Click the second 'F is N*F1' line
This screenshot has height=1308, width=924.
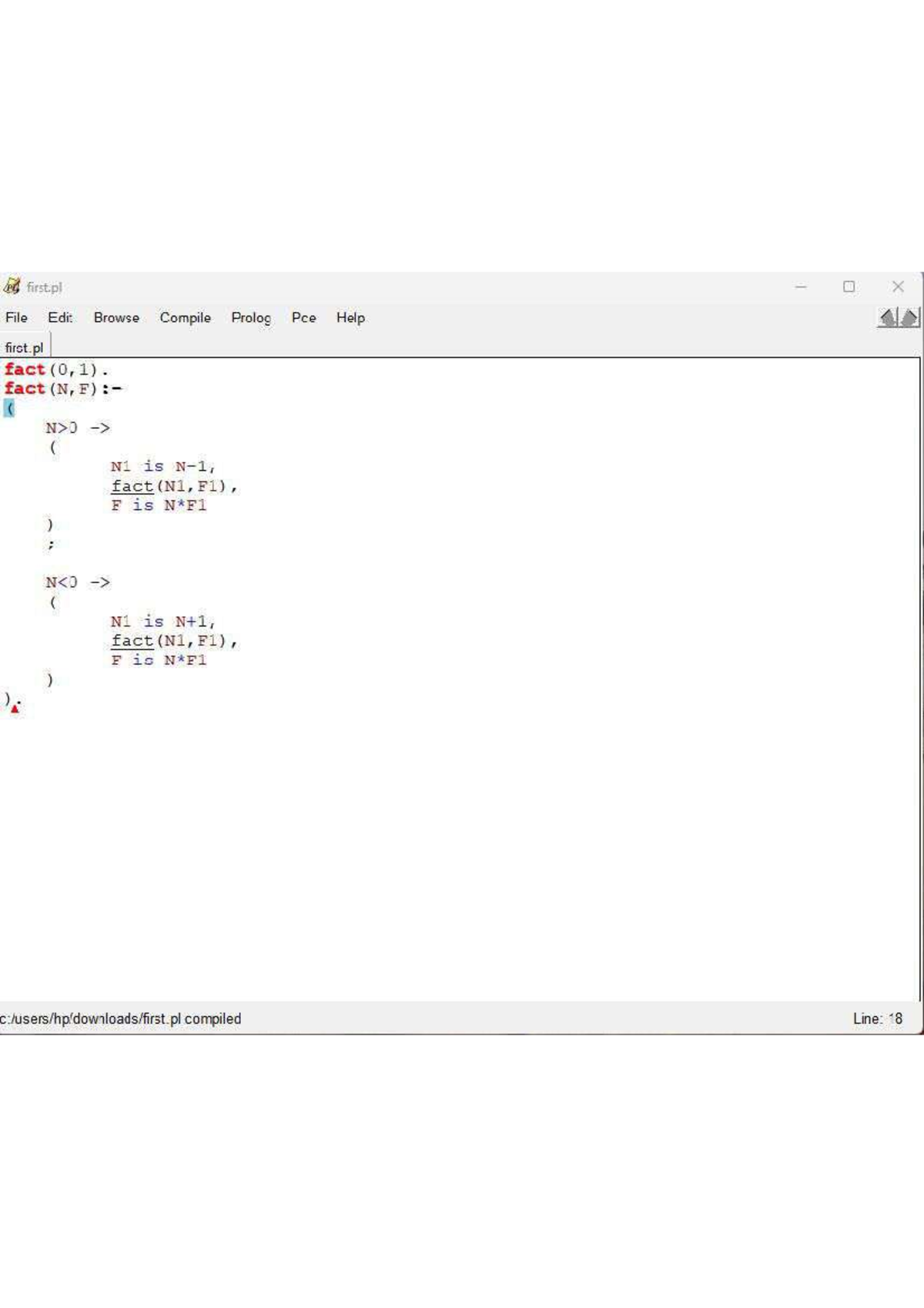tap(159, 660)
